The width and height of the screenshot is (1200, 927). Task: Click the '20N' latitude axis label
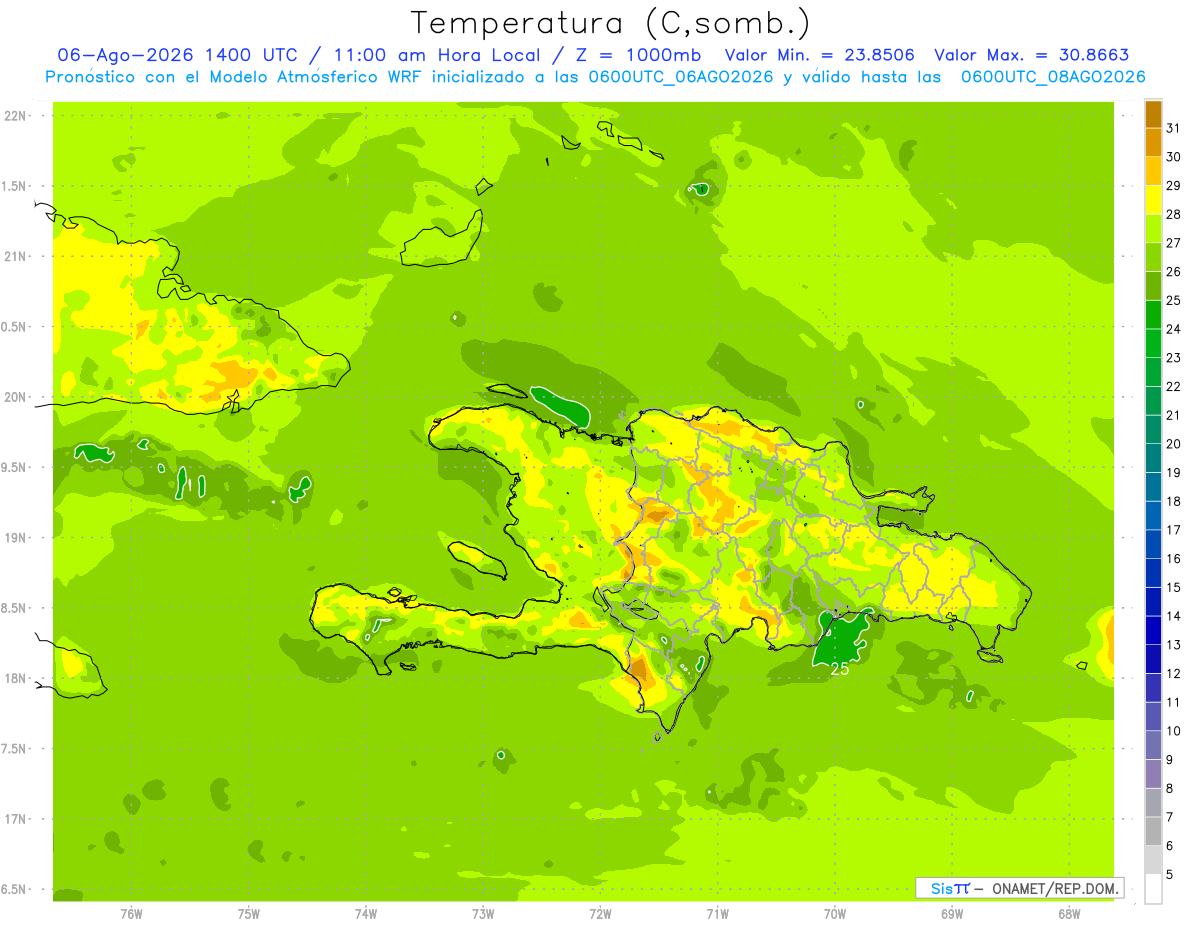click(14, 397)
